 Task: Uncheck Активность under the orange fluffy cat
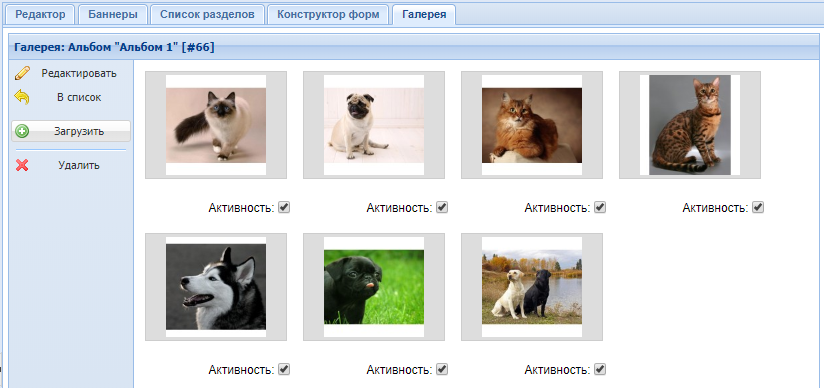tap(600, 207)
